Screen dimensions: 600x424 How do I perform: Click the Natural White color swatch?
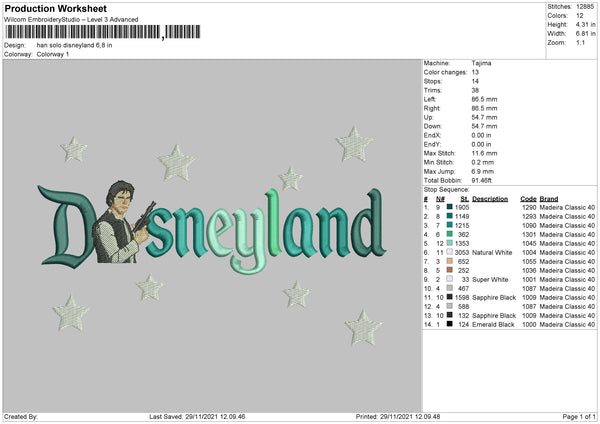pyautogui.click(x=450, y=252)
